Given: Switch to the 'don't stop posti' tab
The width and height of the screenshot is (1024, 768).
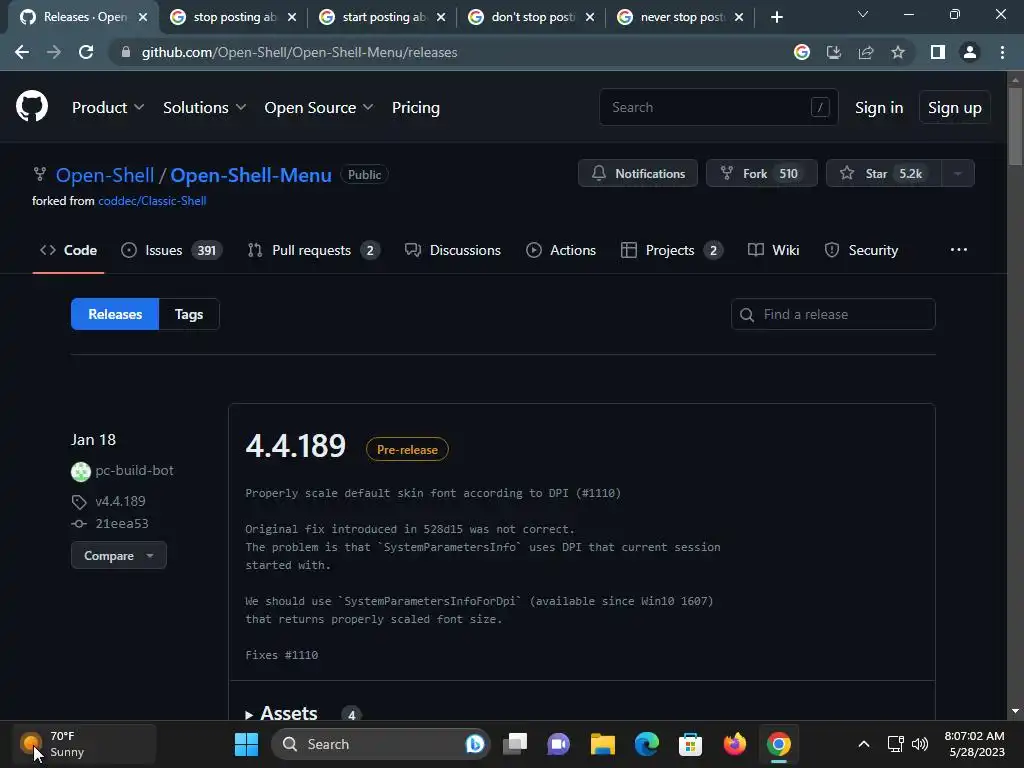Looking at the screenshot, I should pos(532,17).
